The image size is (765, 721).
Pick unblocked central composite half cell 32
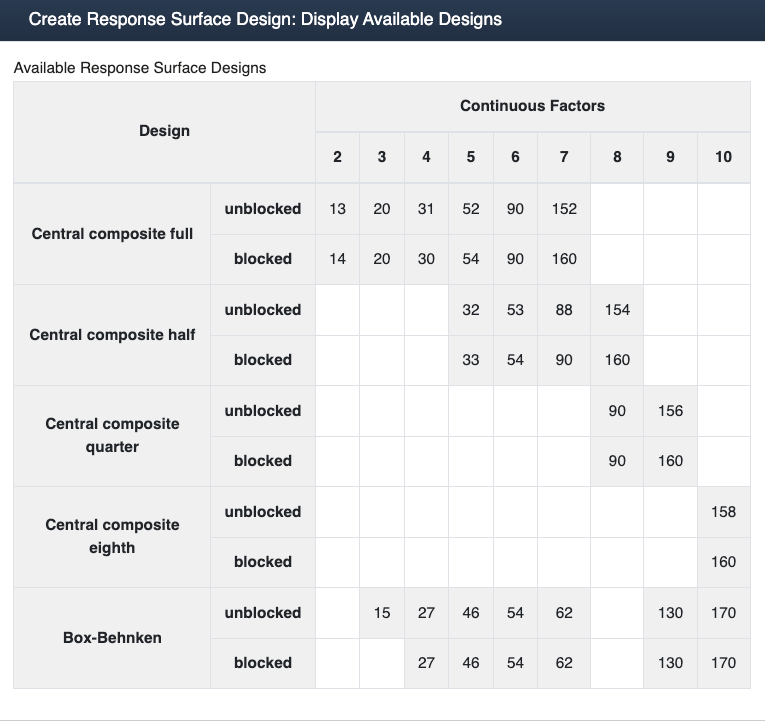(471, 310)
